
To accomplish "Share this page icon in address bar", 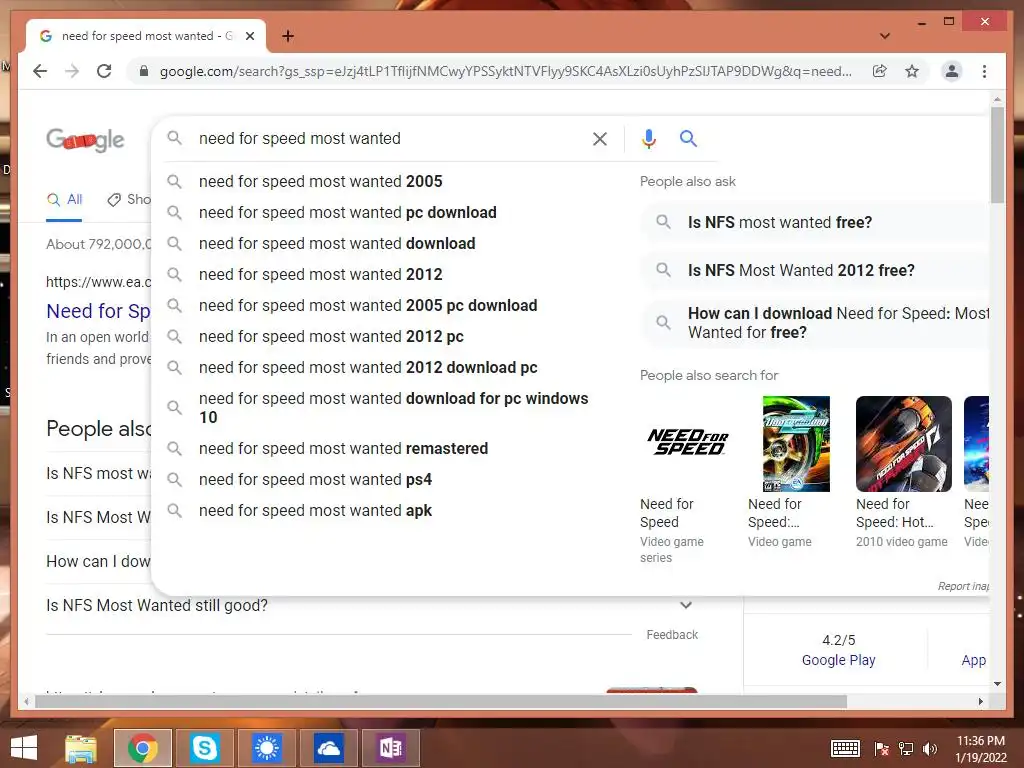I will pyautogui.click(x=880, y=71).
